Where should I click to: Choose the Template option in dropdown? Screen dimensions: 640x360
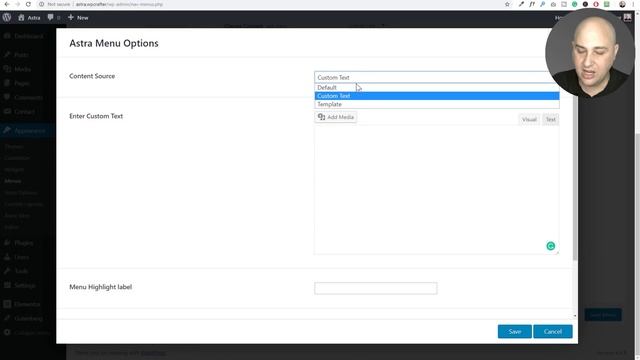pyautogui.click(x=437, y=104)
